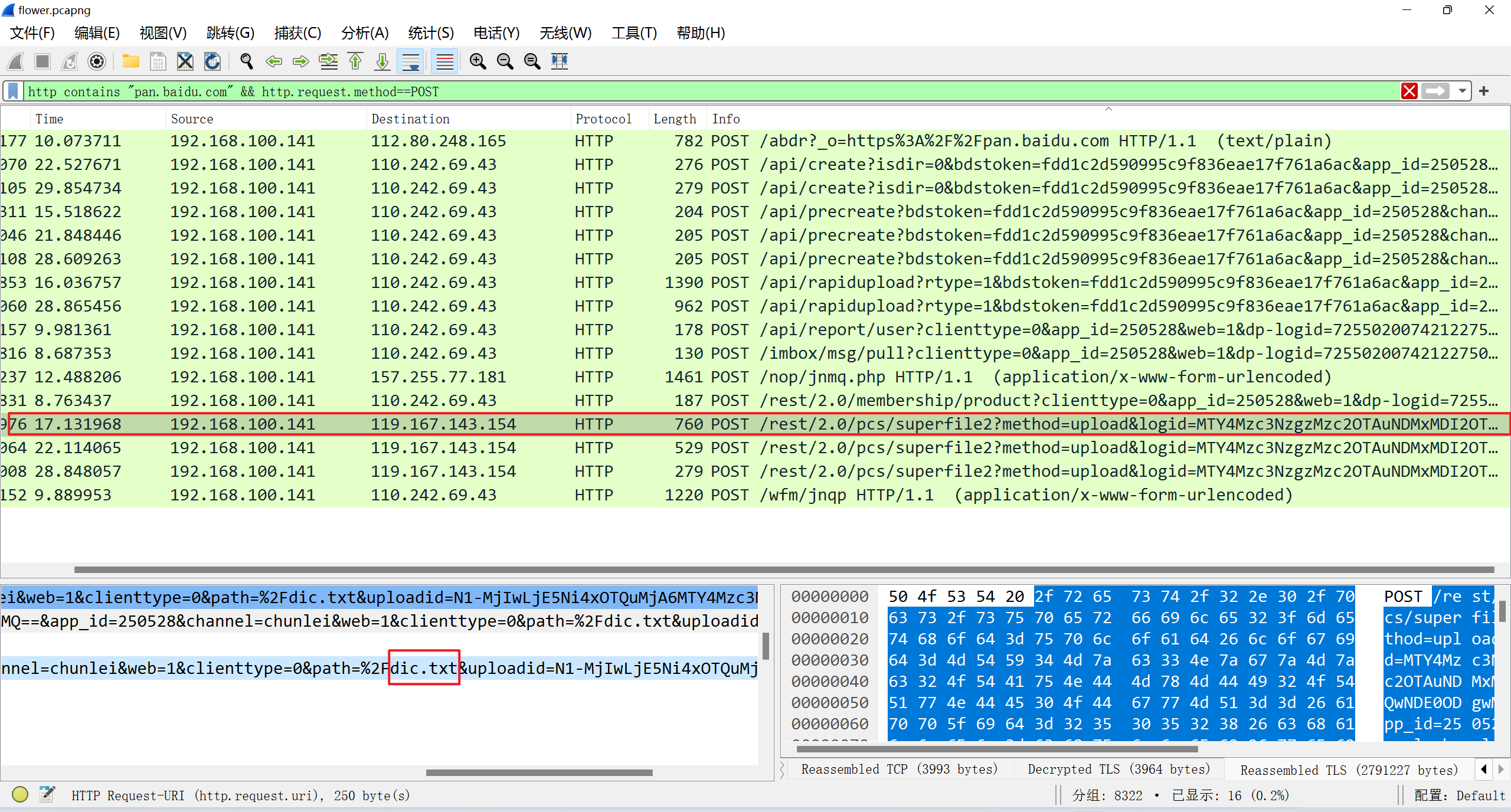The height and width of the screenshot is (812, 1511).
Task: Toggle packet list colorization
Action: pyautogui.click(x=444, y=61)
